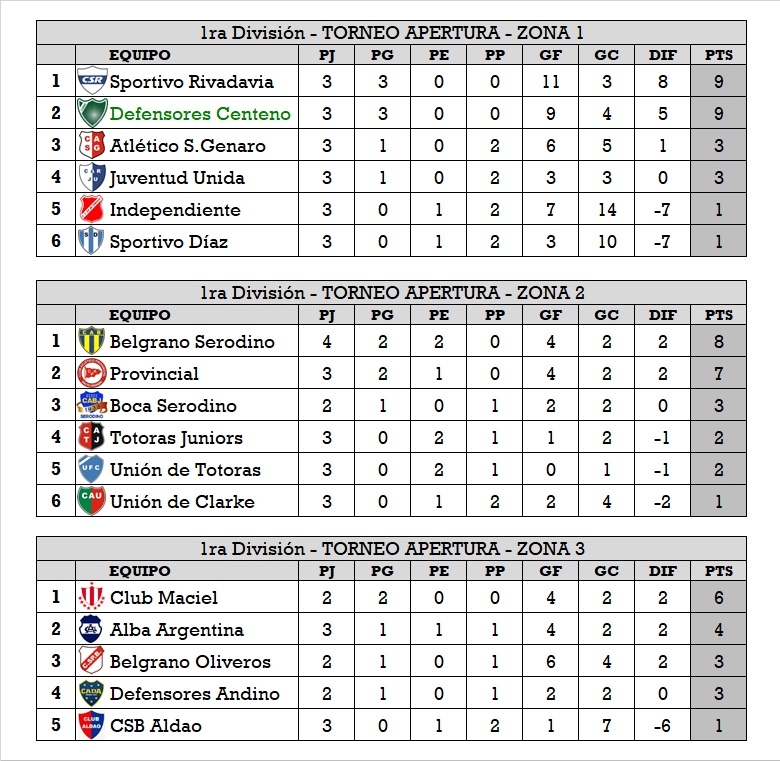Click the DIF column header in Zona 2
The height and width of the screenshot is (761, 780).
click(662, 315)
